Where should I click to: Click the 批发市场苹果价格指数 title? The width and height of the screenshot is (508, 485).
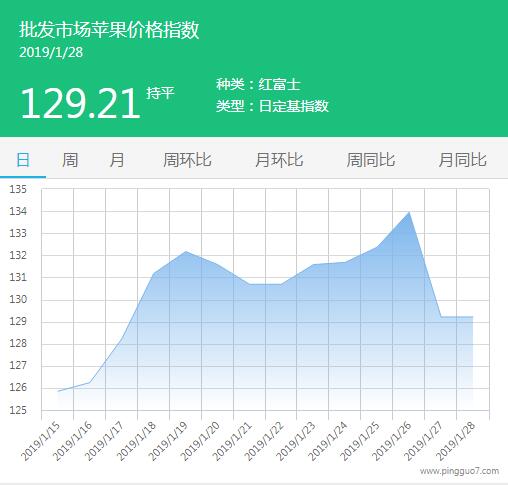[x=109, y=29]
